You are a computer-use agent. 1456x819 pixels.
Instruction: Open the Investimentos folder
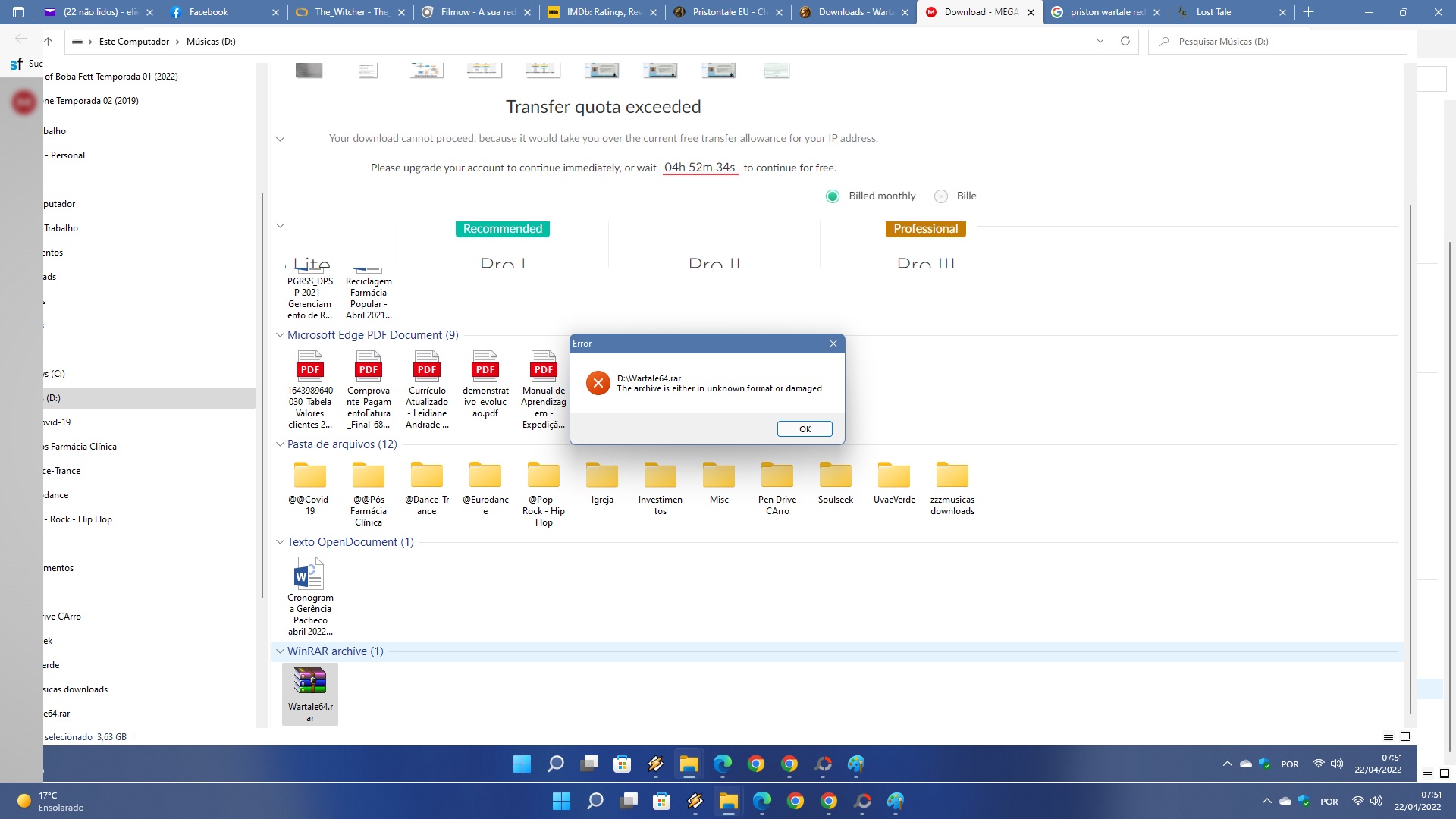661,488
